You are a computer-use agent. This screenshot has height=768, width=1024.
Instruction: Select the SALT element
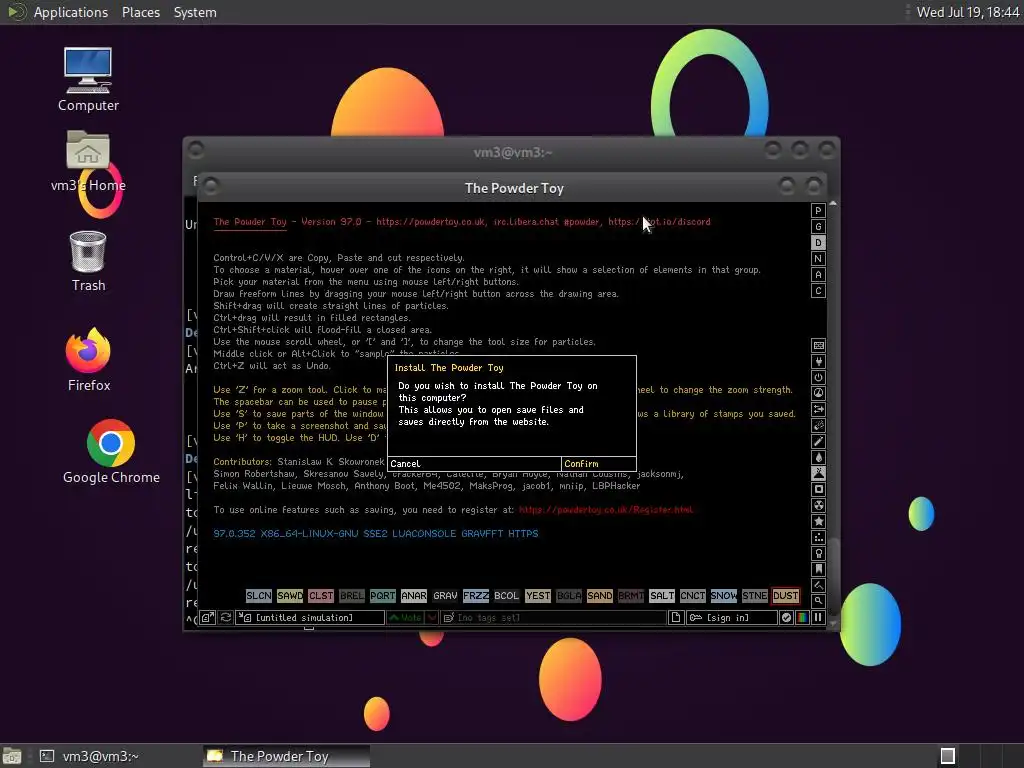coord(662,596)
